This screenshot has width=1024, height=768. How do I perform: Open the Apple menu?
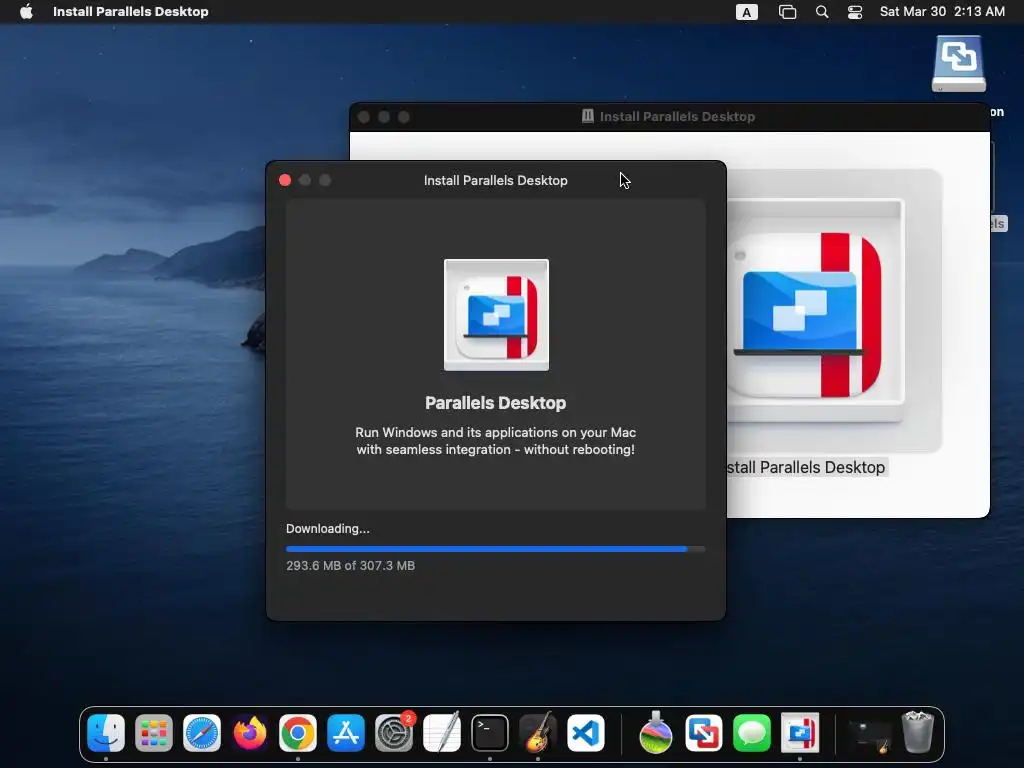(26, 11)
